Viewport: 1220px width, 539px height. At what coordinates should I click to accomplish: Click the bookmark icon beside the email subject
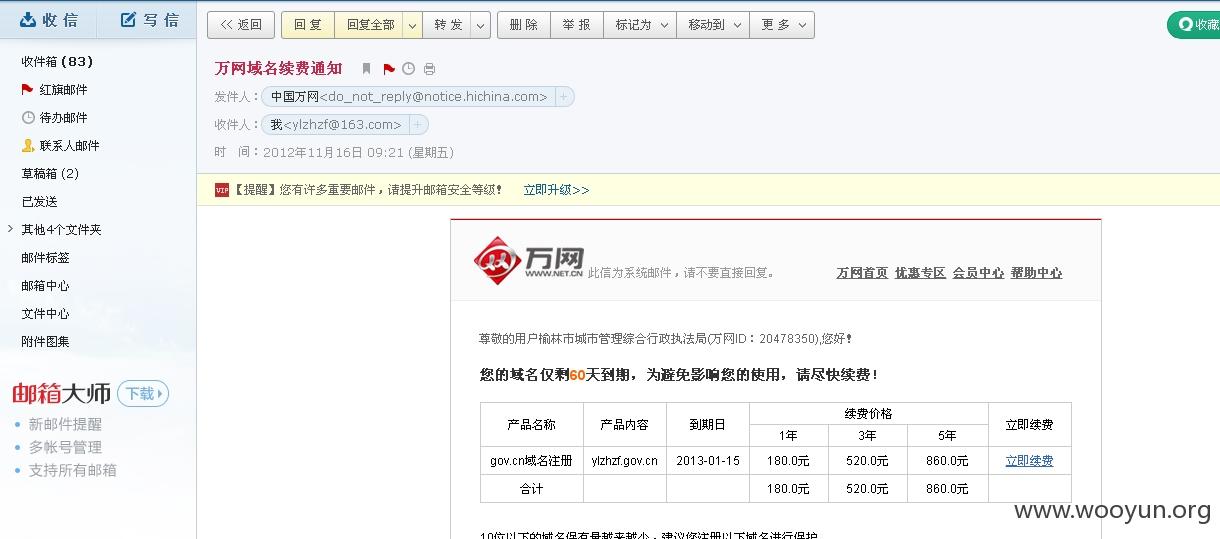pyautogui.click(x=366, y=69)
